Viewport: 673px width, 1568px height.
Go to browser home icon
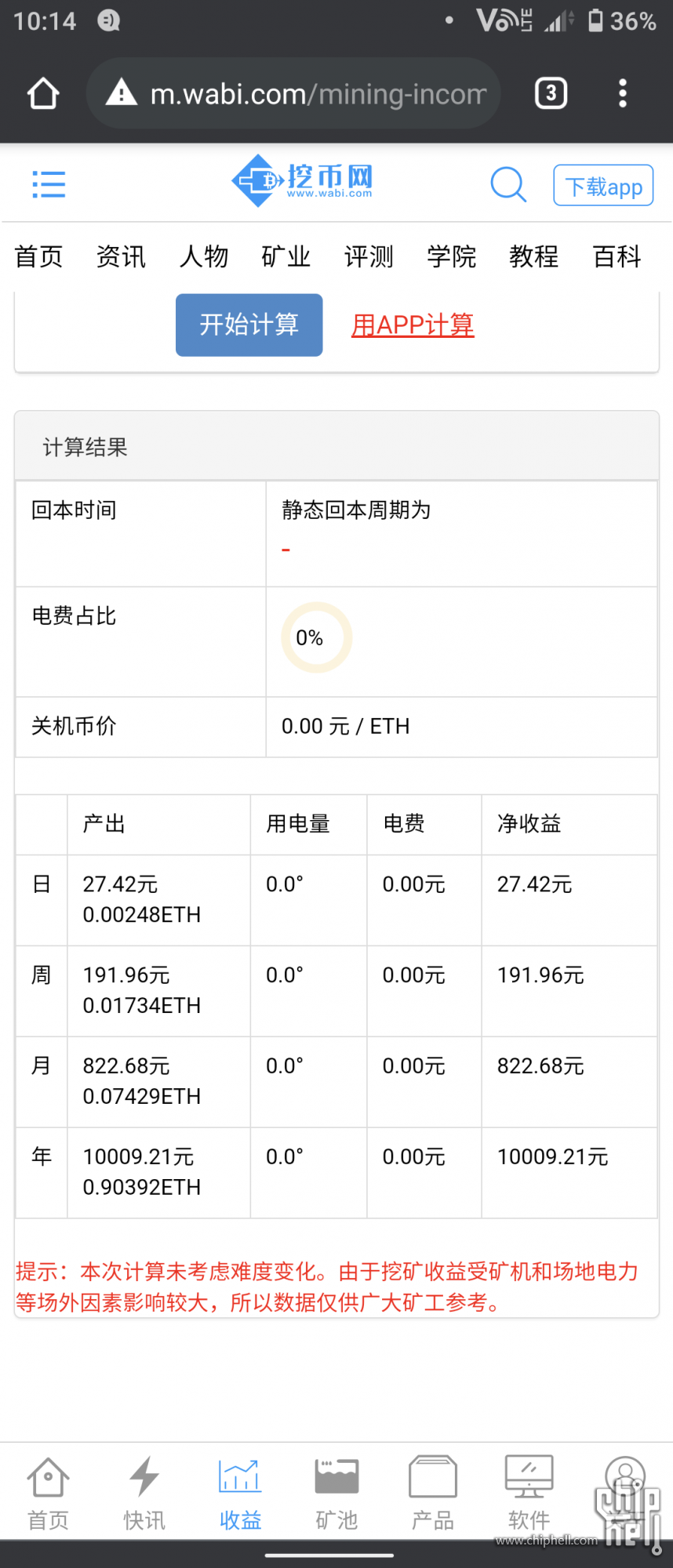(x=43, y=93)
